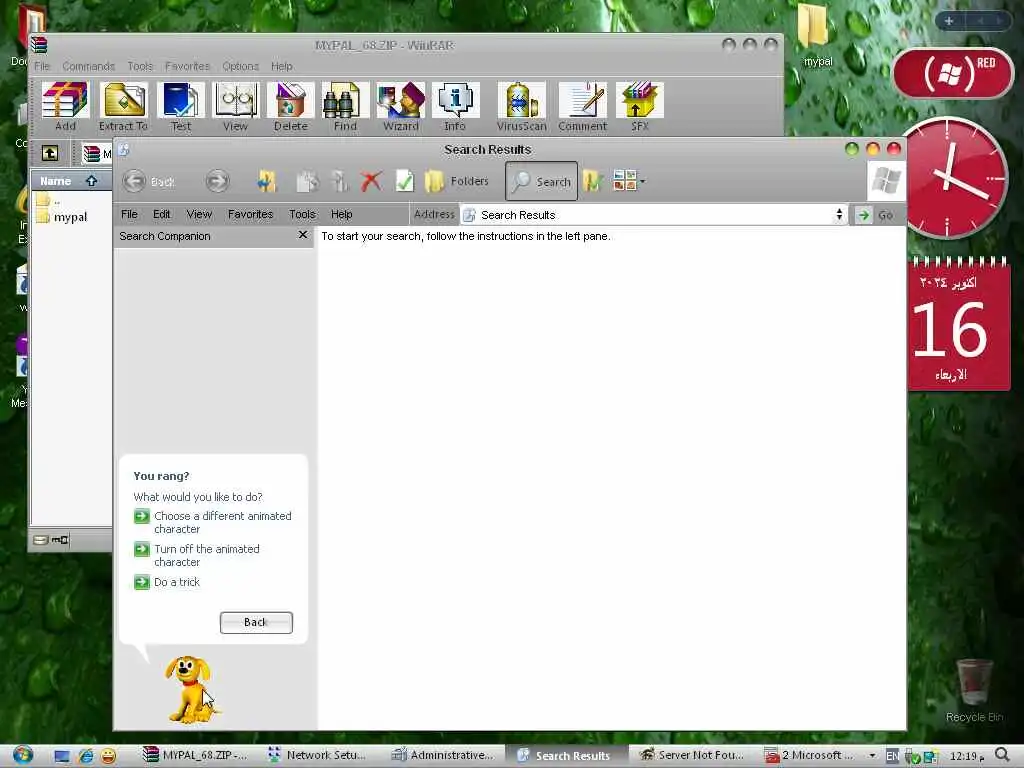This screenshot has width=1024, height=768.
Task: Open WinRAR Help menu
Action: click(281, 66)
